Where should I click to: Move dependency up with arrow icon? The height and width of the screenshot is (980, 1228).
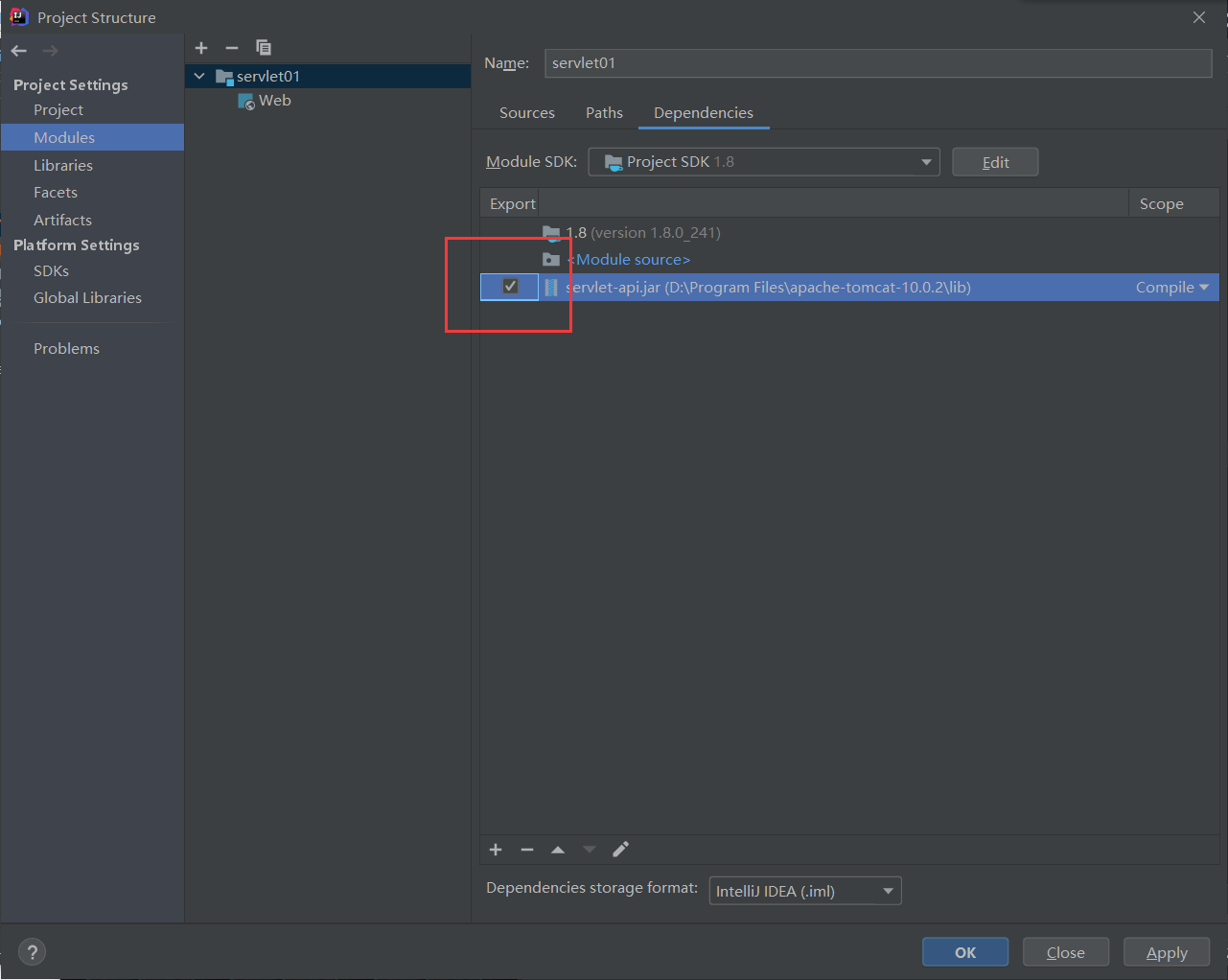pyautogui.click(x=558, y=850)
